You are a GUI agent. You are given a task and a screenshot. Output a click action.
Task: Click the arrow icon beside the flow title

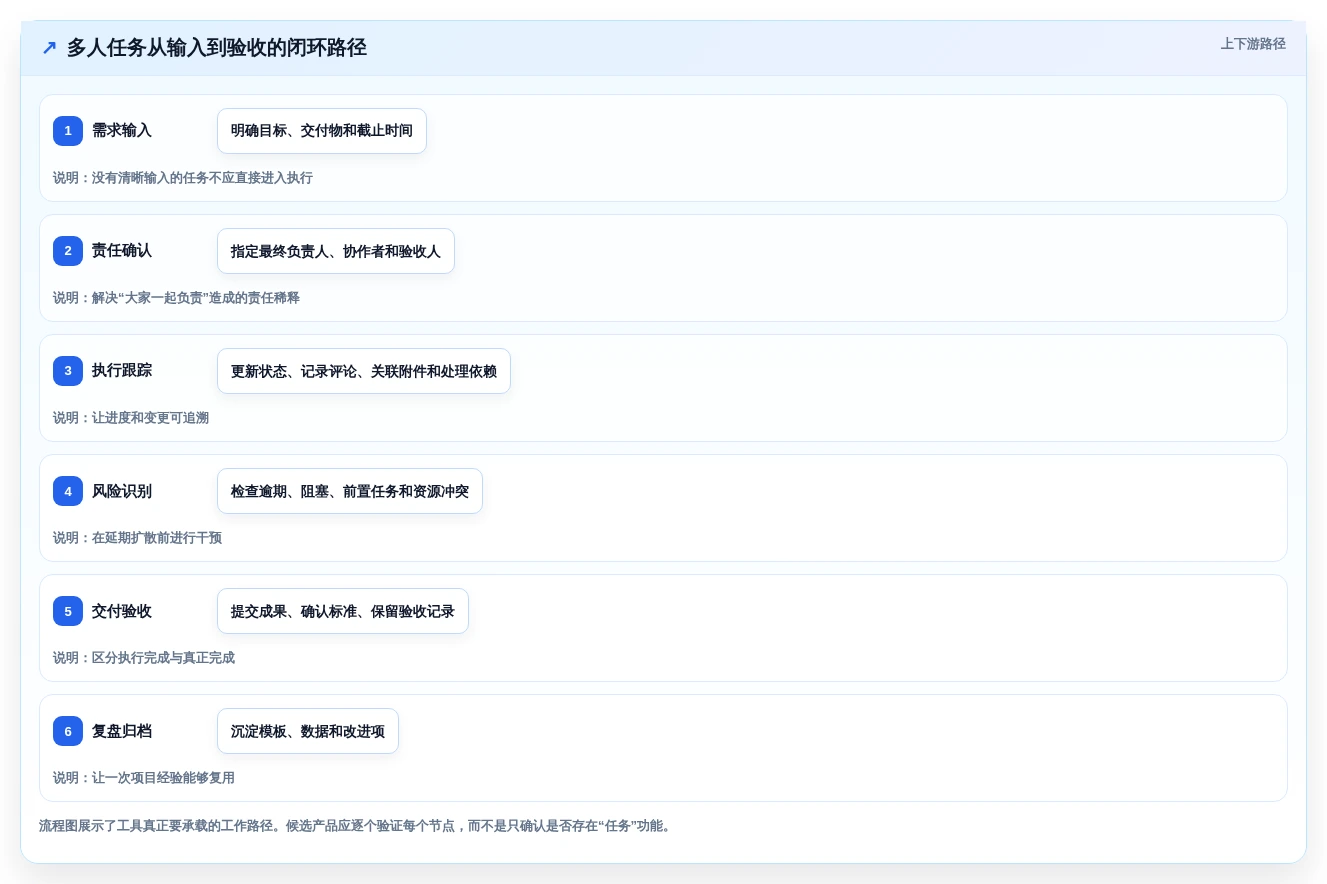(49, 48)
